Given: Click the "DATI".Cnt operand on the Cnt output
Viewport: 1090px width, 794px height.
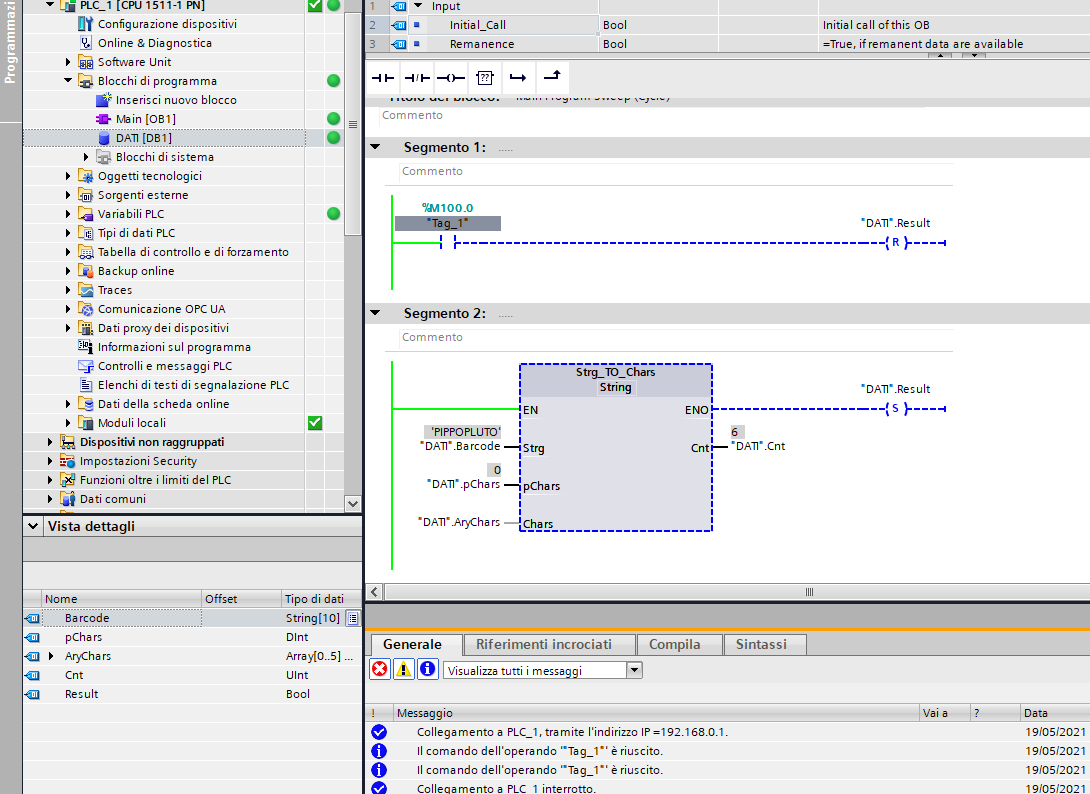Looking at the screenshot, I should (758, 446).
